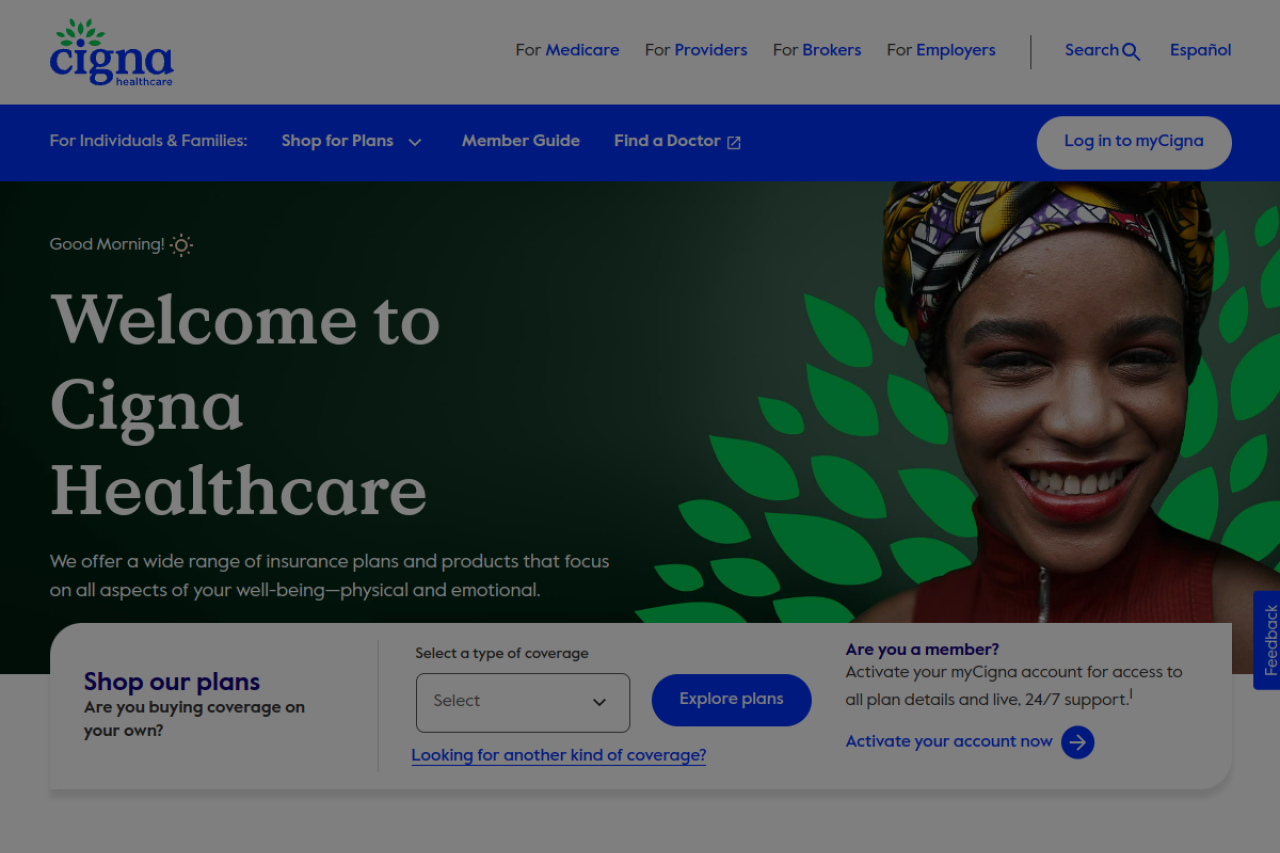Open the Select coverage type dropdown
Image resolution: width=1280 pixels, height=853 pixels.
(x=523, y=702)
